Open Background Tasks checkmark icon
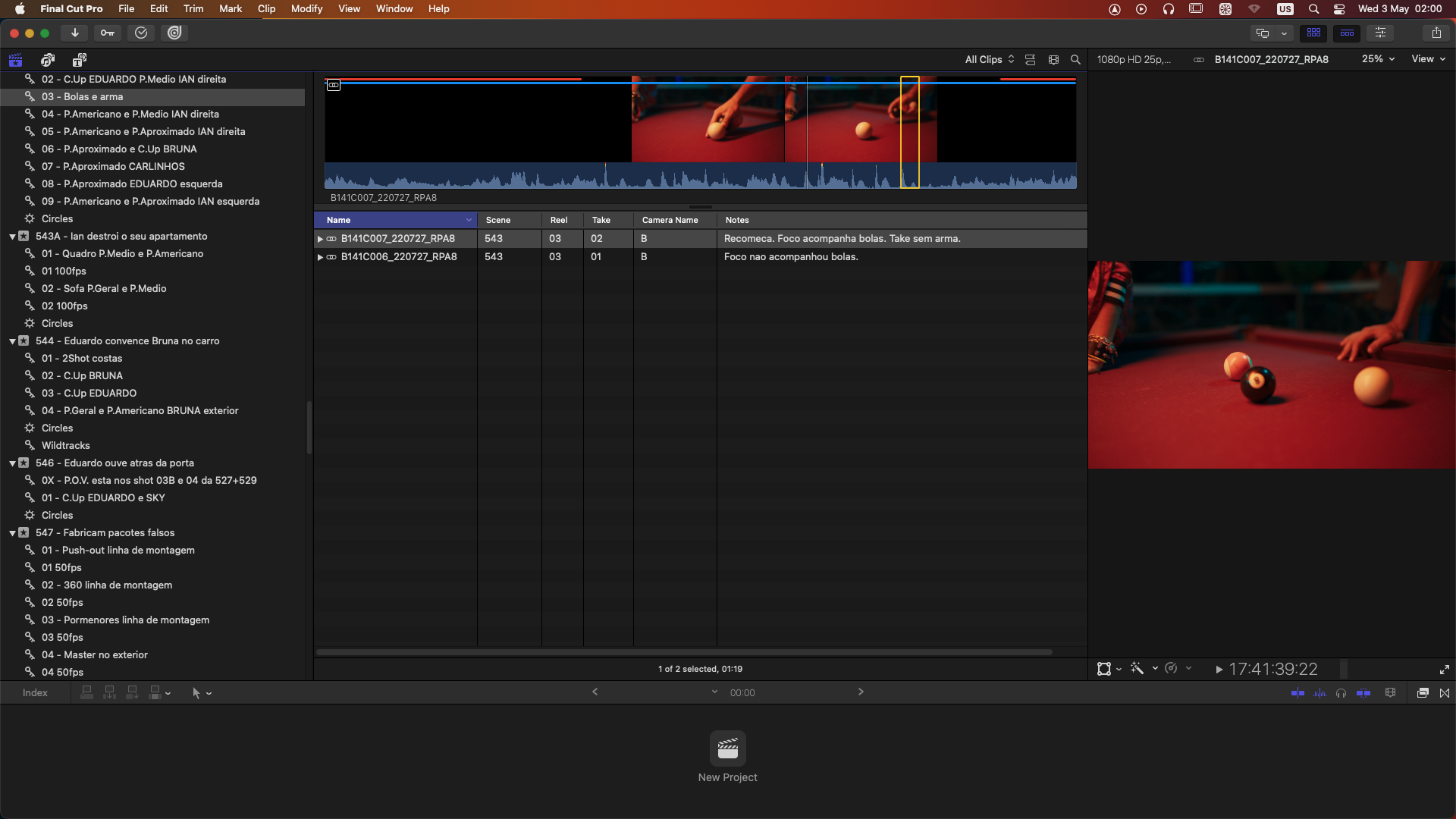 (141, 33)
